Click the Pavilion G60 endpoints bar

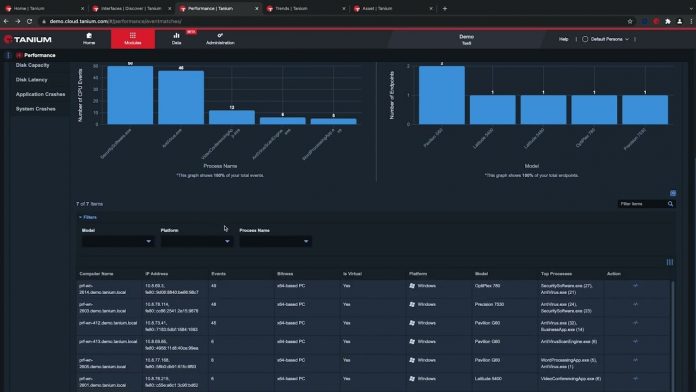pyautogui.click(x=442, y=95)
